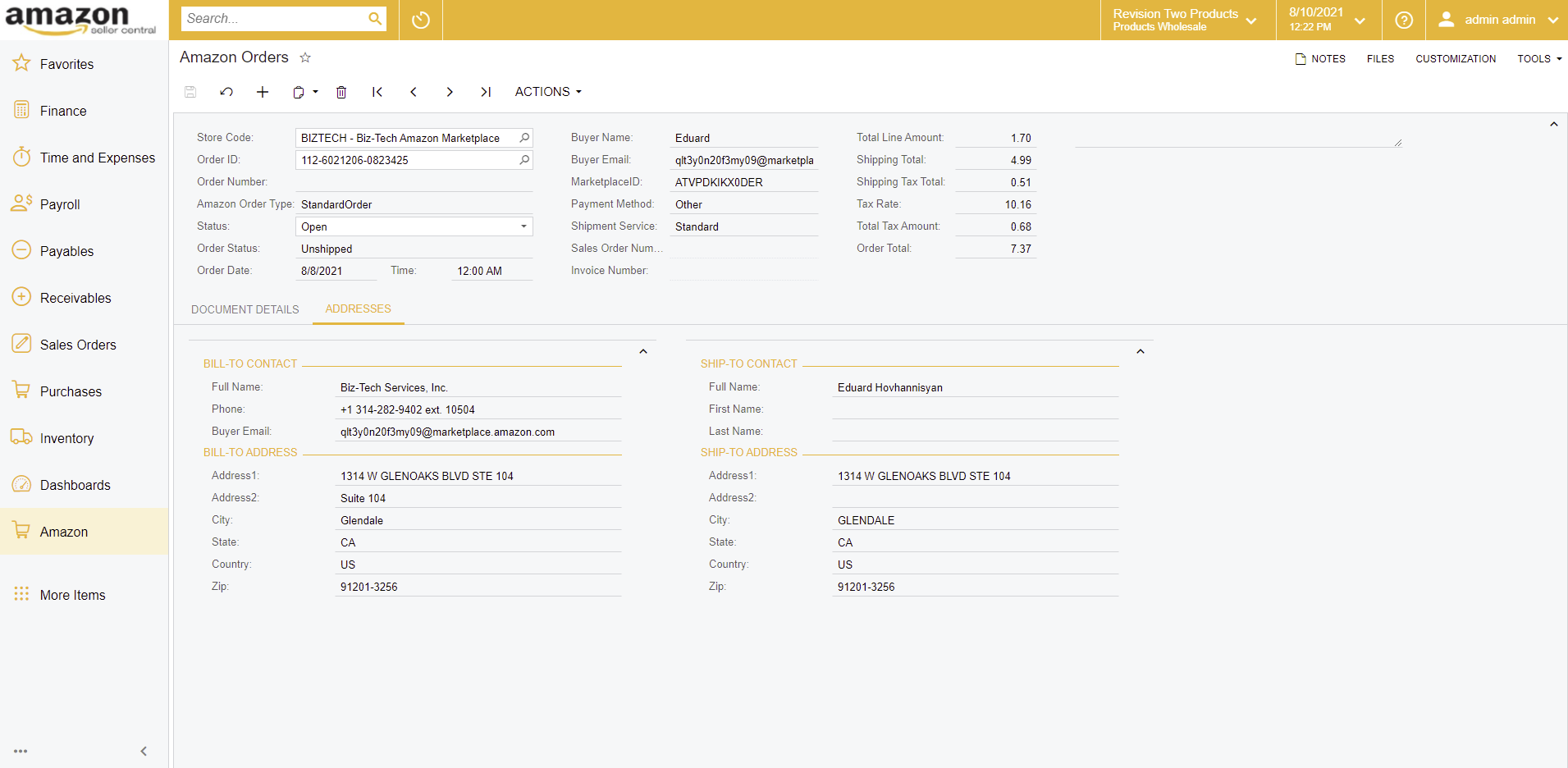Open Receivables workspace in sidebar
This screenshot has height=768, width=1568.
click(84, 298)
